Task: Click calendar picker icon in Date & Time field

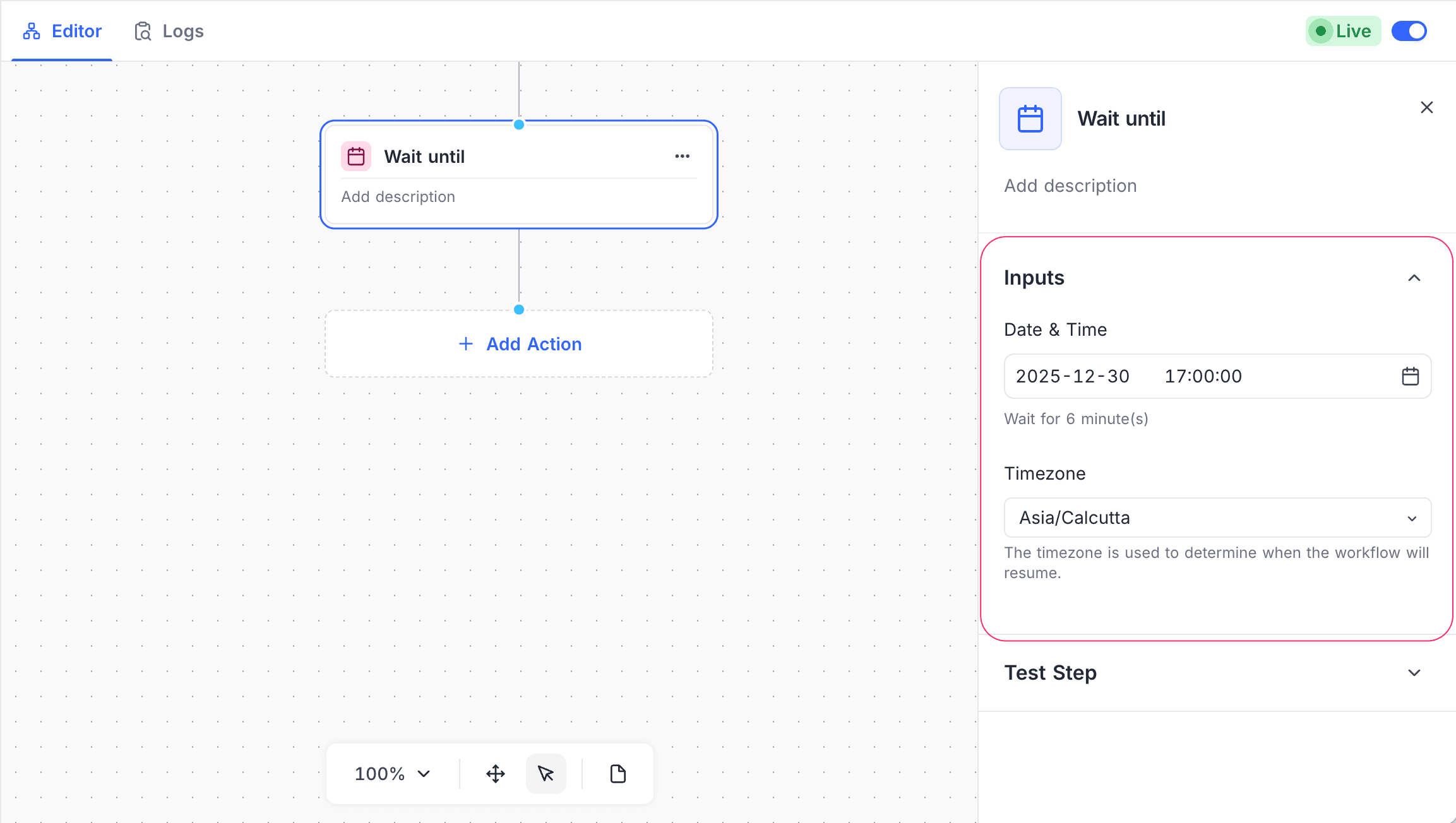Action: (x=1410, y=376)
